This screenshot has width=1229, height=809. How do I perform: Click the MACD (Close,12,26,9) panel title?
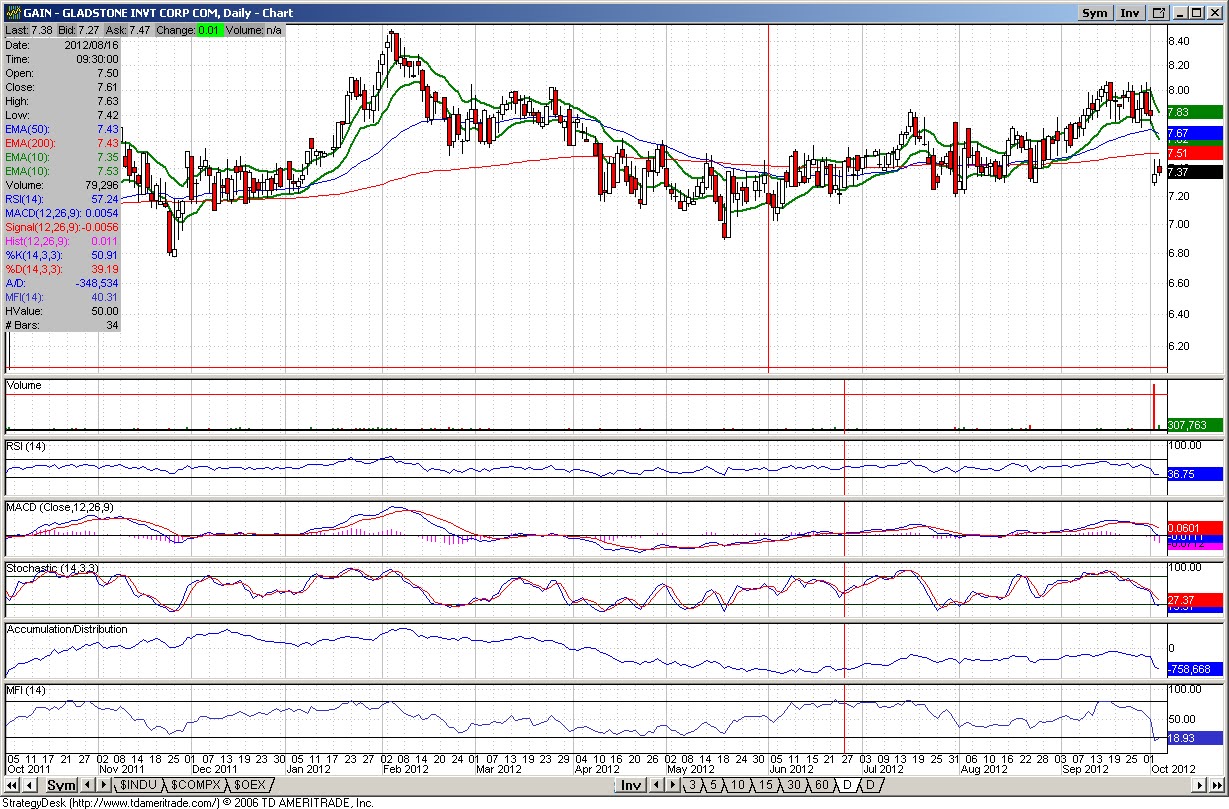coord(61,508)
